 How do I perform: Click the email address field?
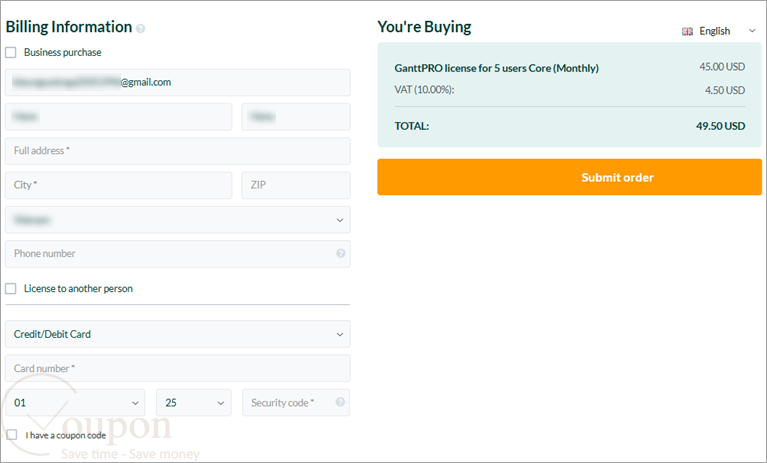(x=178, y=82)
